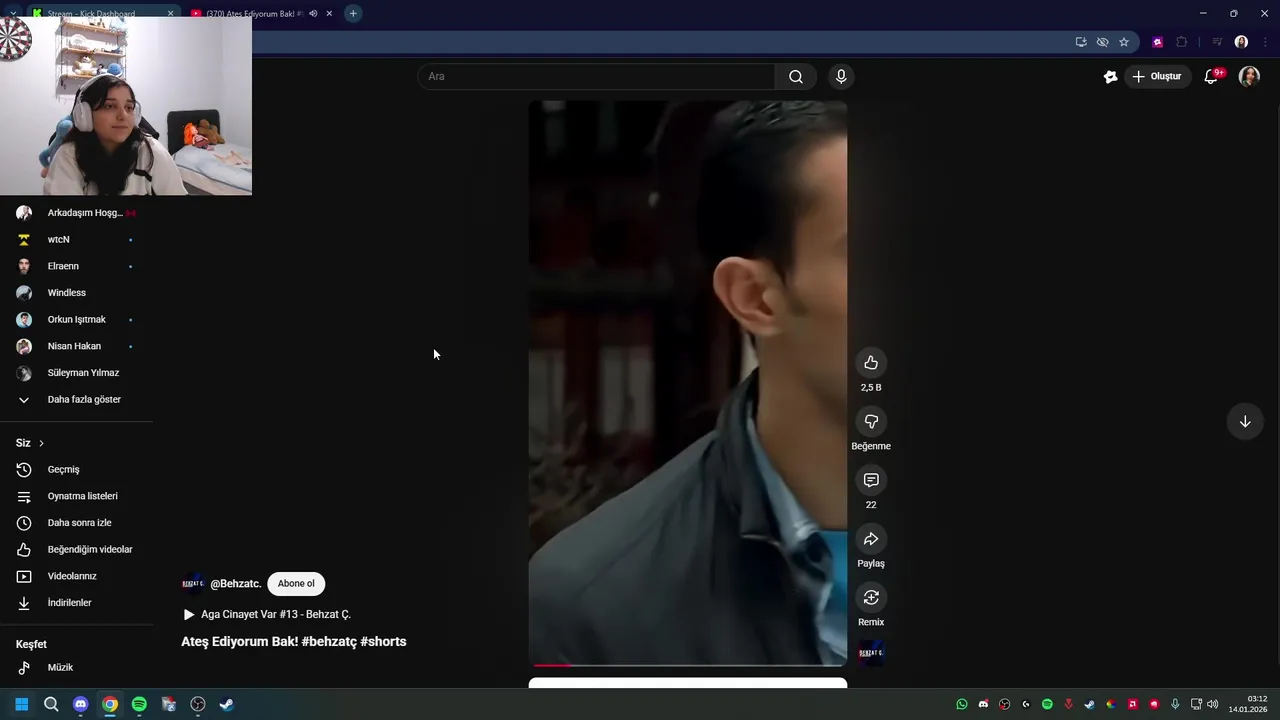The height and width of the screenshot is (720, 1280).
Task: Open a new browser tab
Action: [353, 14]
